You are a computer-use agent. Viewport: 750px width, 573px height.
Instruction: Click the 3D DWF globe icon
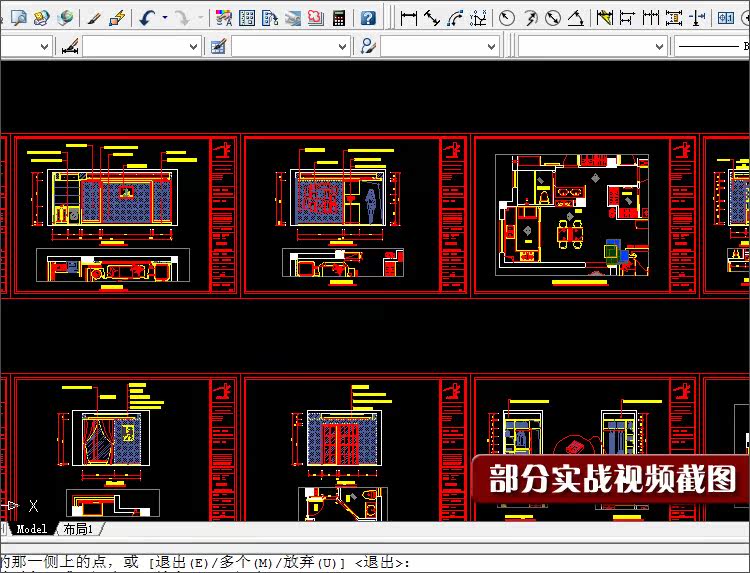pos(65,18)
